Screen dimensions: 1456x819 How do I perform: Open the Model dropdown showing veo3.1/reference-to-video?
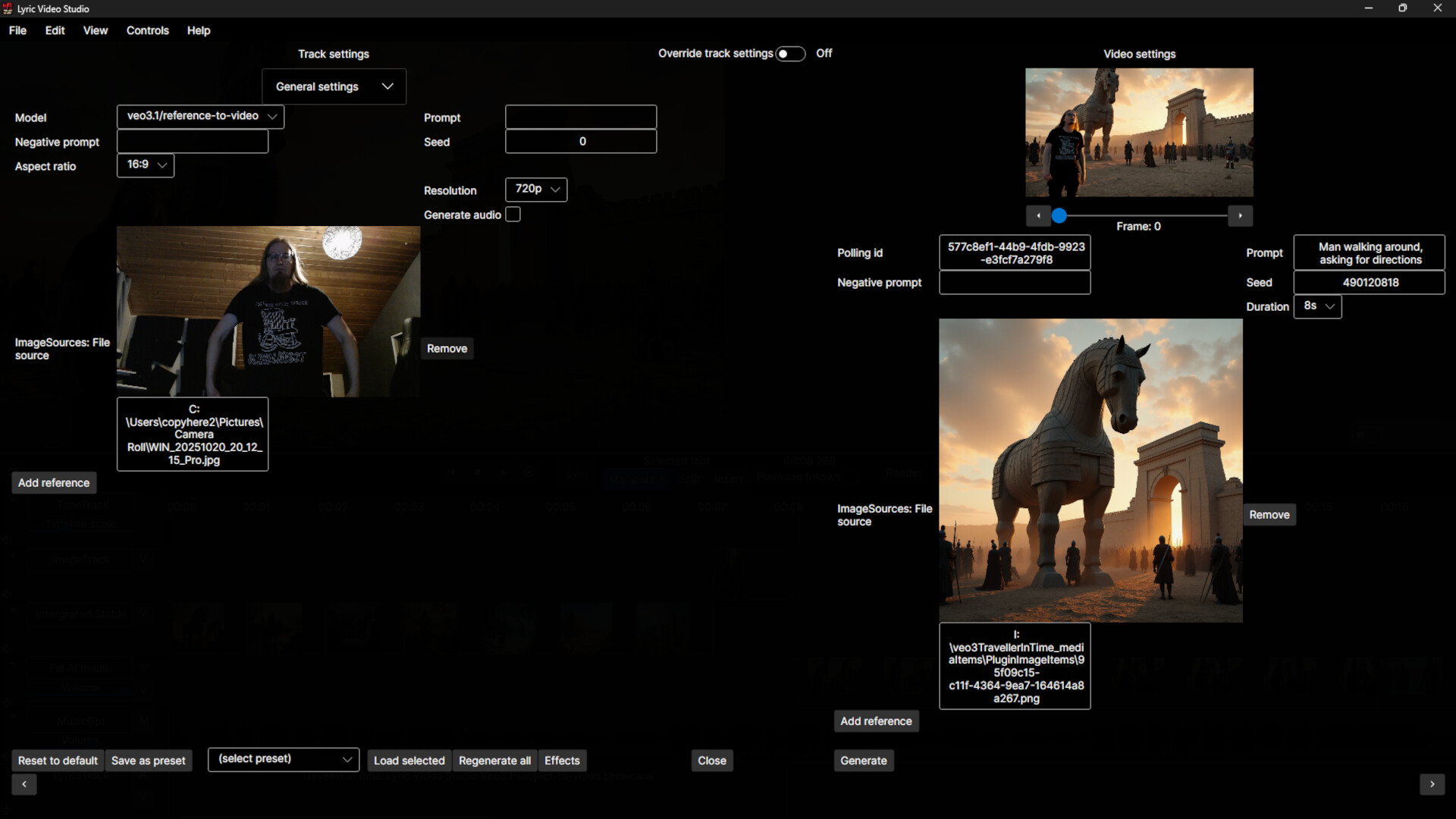199,116
